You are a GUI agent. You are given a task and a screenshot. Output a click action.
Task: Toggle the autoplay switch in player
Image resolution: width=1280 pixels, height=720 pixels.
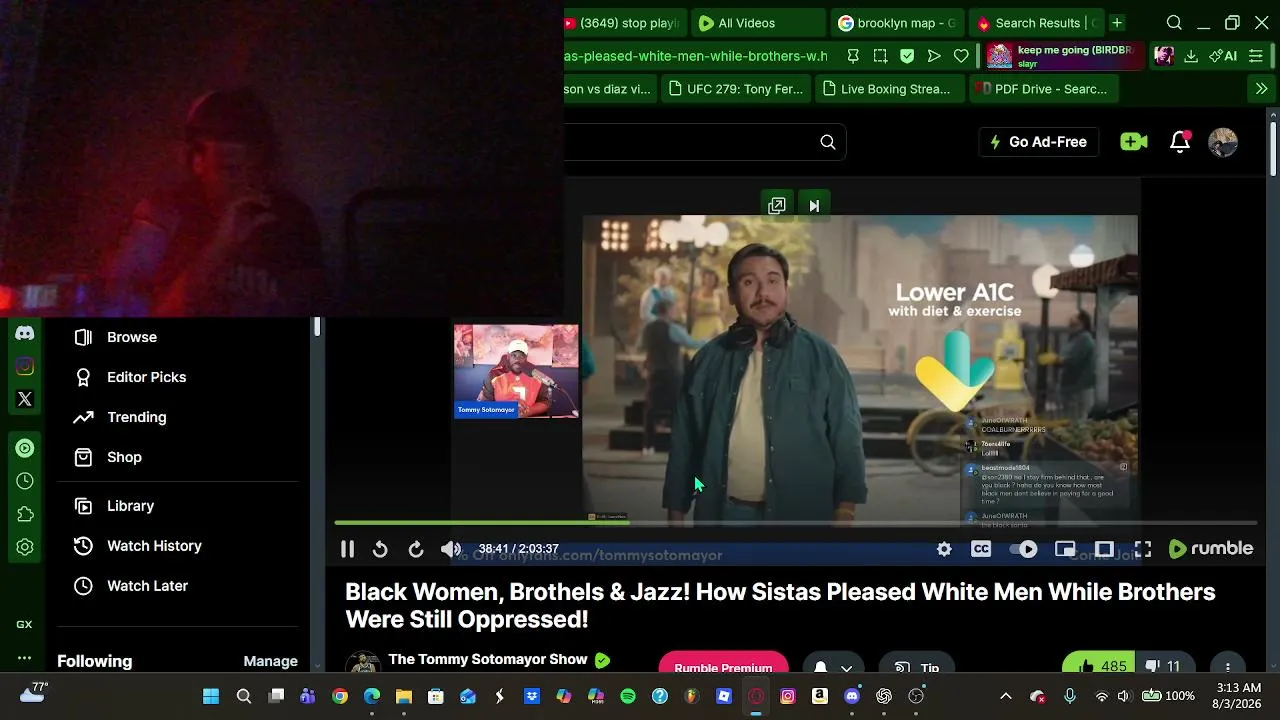point(1023,549)
